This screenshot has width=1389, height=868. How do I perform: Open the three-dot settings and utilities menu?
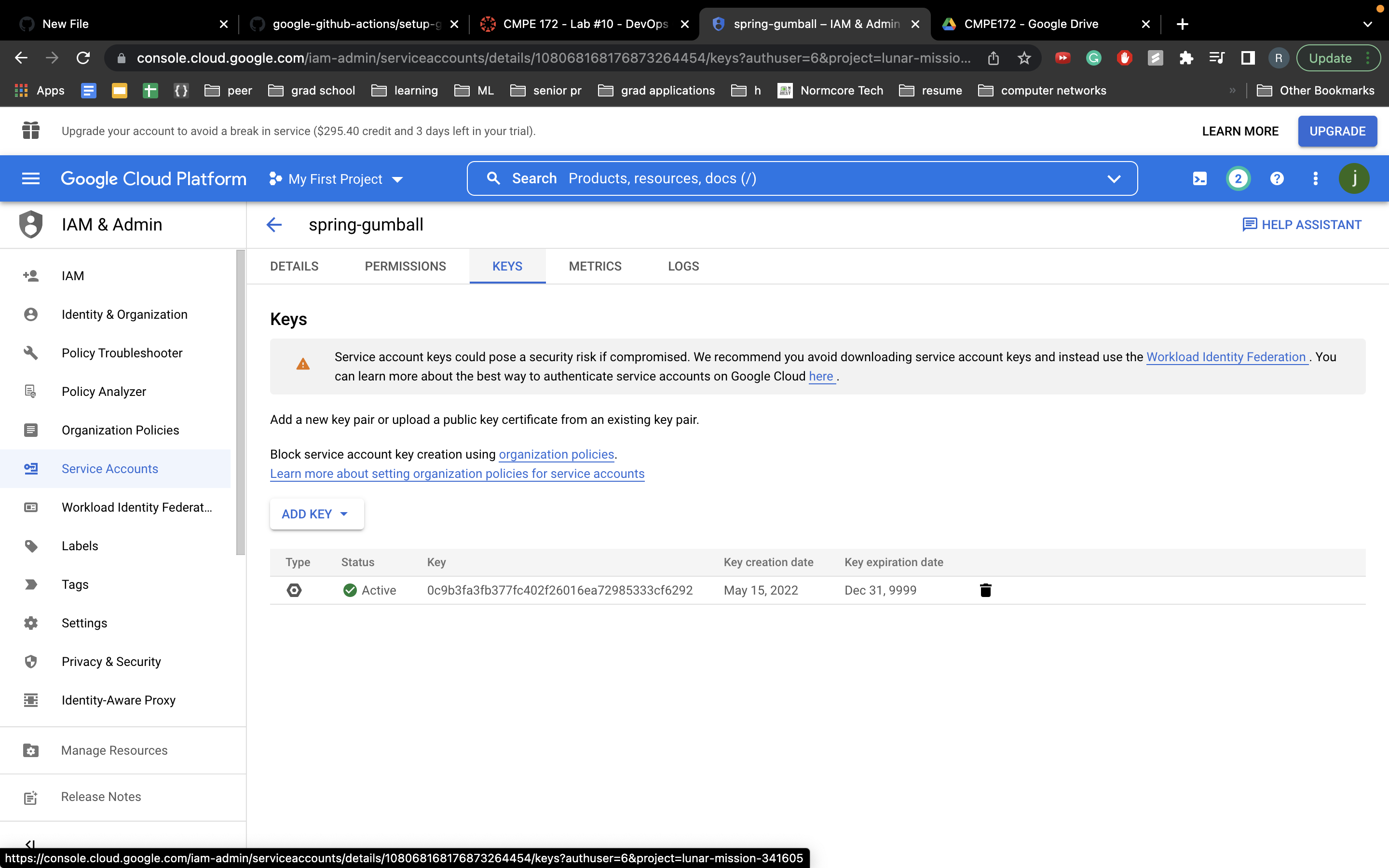point(1315,178)
